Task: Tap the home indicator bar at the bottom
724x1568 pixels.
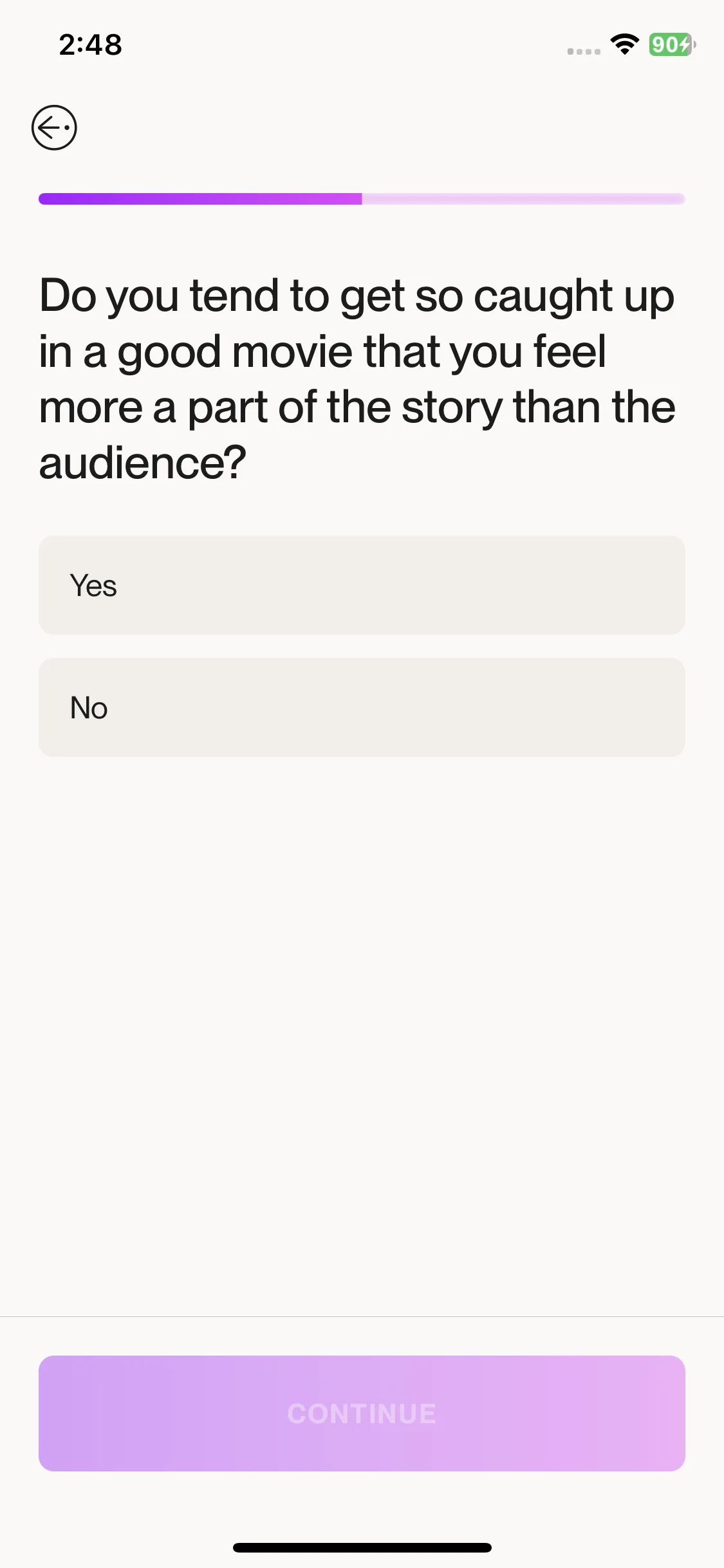Action: (362, 1547)
